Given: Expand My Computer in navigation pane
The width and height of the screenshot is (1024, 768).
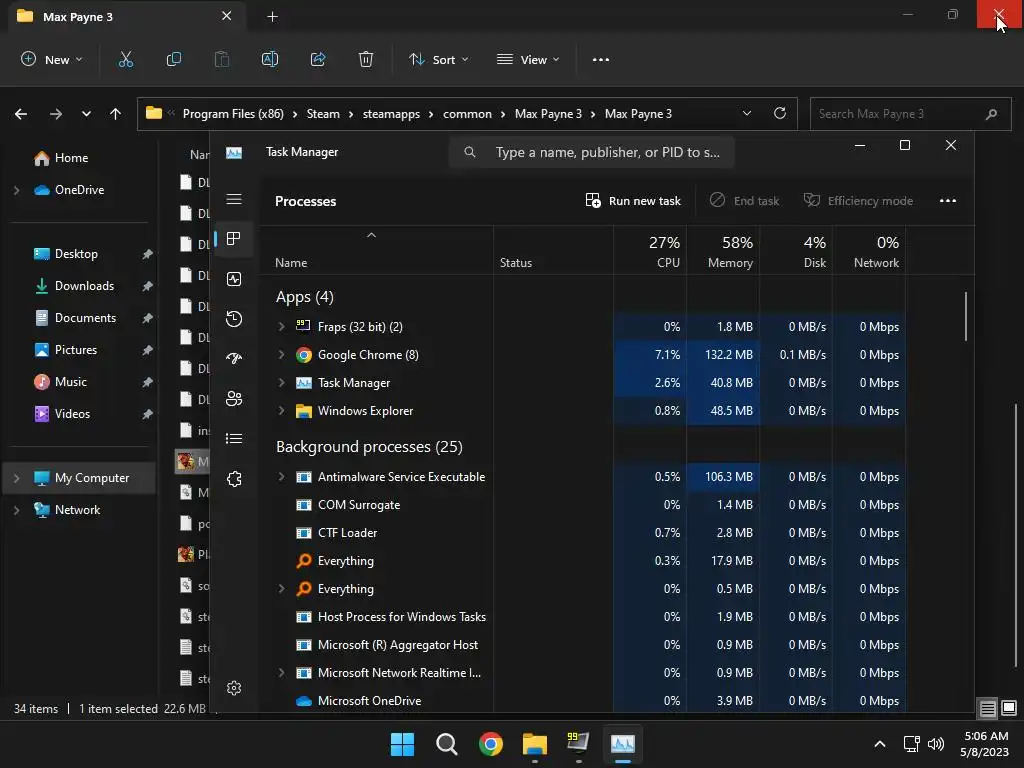Looking at the screenshot, I should point(16,478).
